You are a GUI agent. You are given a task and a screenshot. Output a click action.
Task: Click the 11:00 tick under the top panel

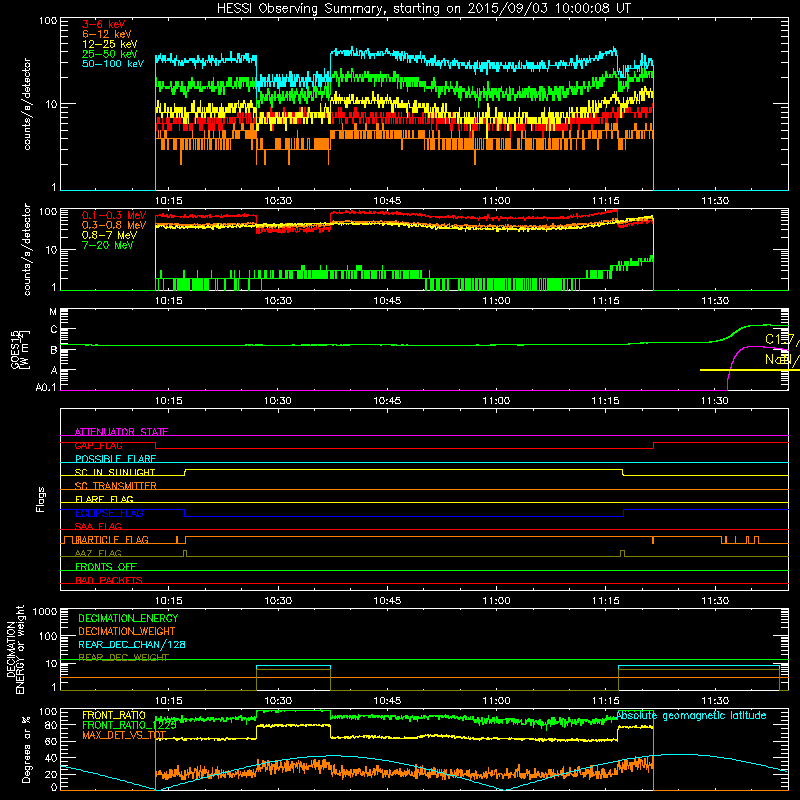[496, 201]
